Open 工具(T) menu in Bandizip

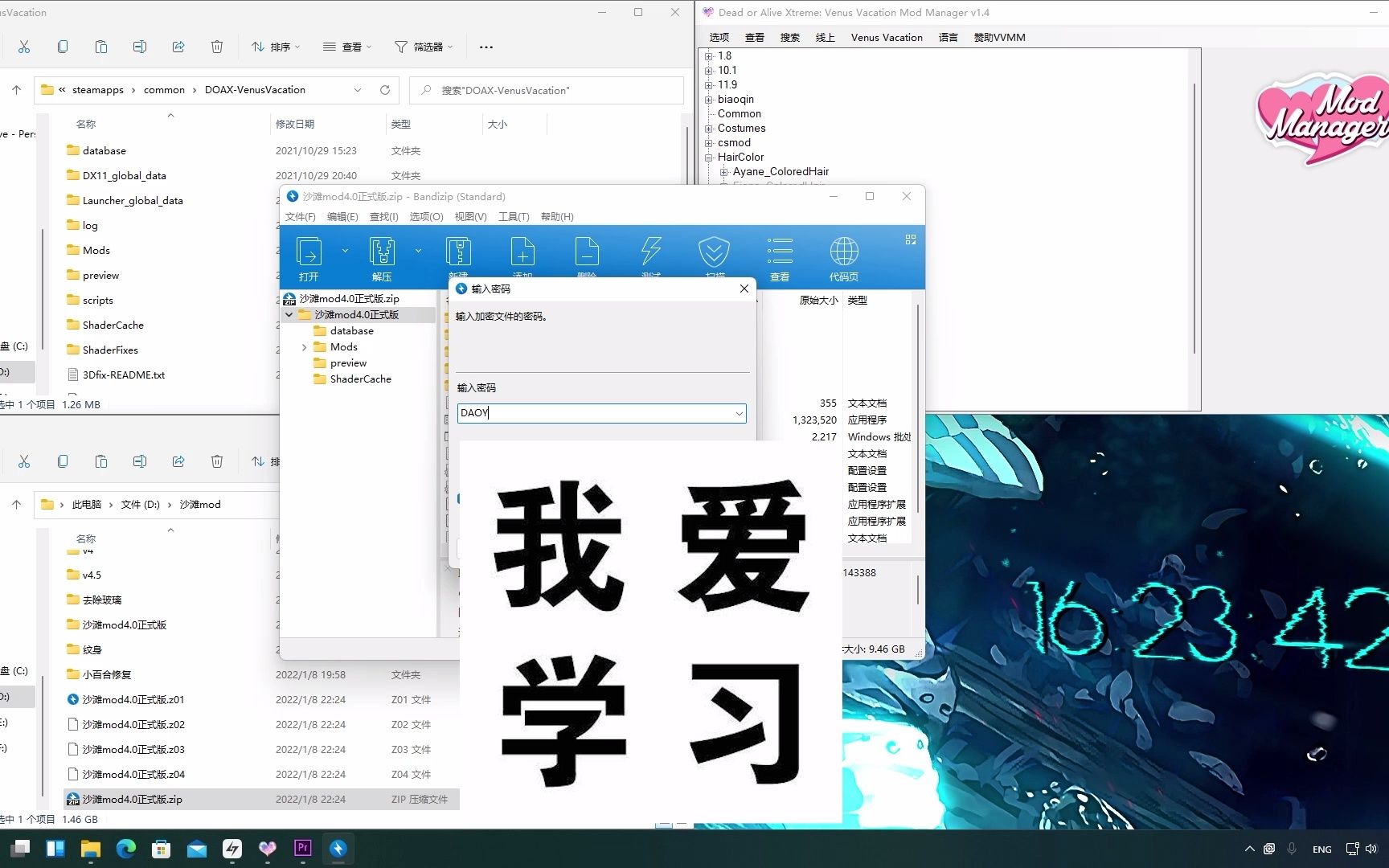tap(513, 217)
